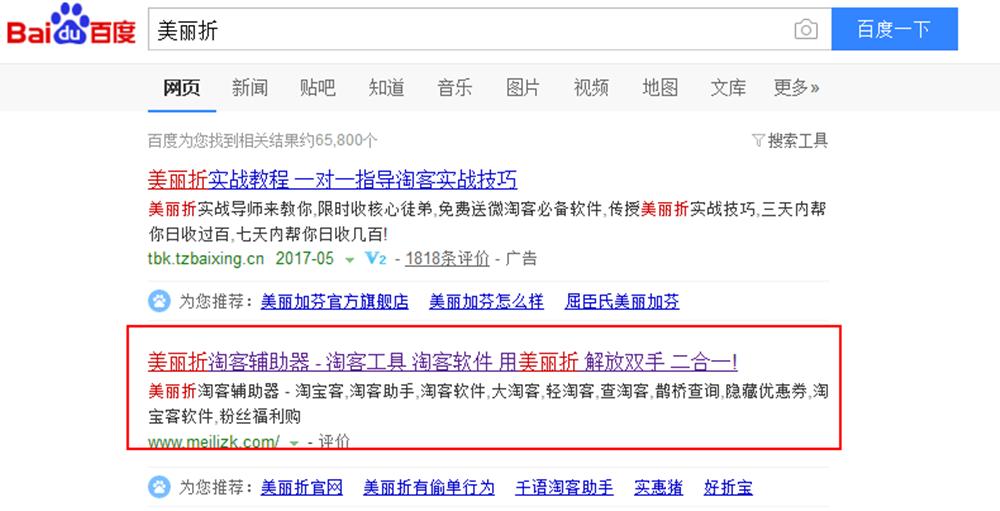Open the www.meilizk.com URL
Image resolution: width=1000 pixels, height=511 pixels.
tap(214, 441)
